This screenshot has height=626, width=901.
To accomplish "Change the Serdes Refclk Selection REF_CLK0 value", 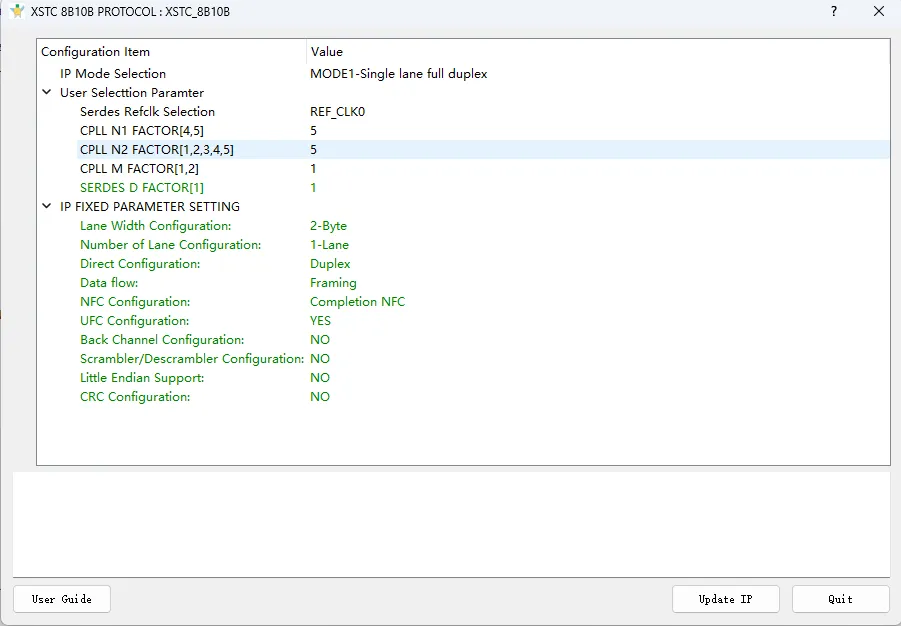I will coord(337,112).
